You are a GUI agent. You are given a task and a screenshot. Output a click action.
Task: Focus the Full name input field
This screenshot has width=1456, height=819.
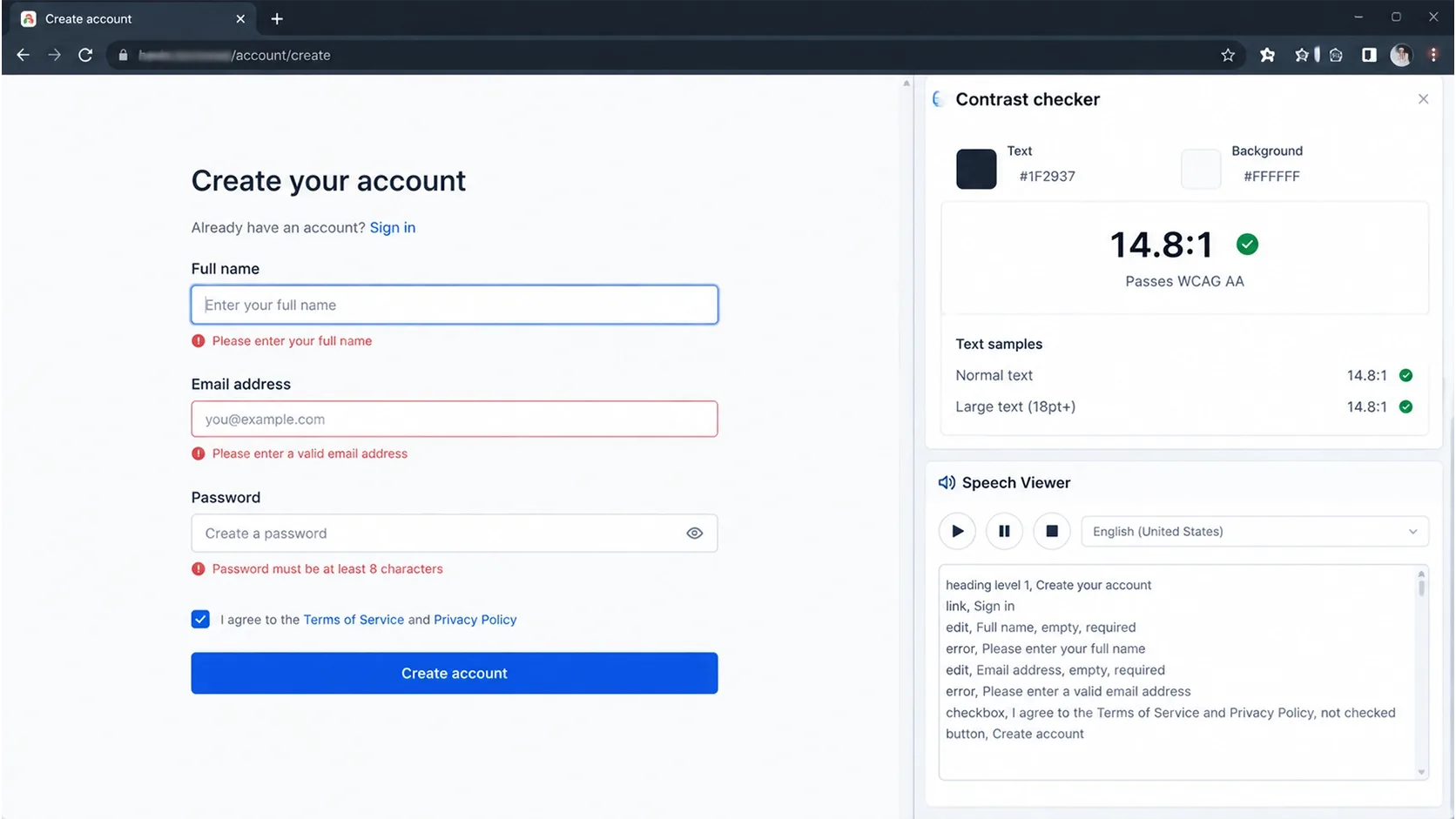(455, 305)
